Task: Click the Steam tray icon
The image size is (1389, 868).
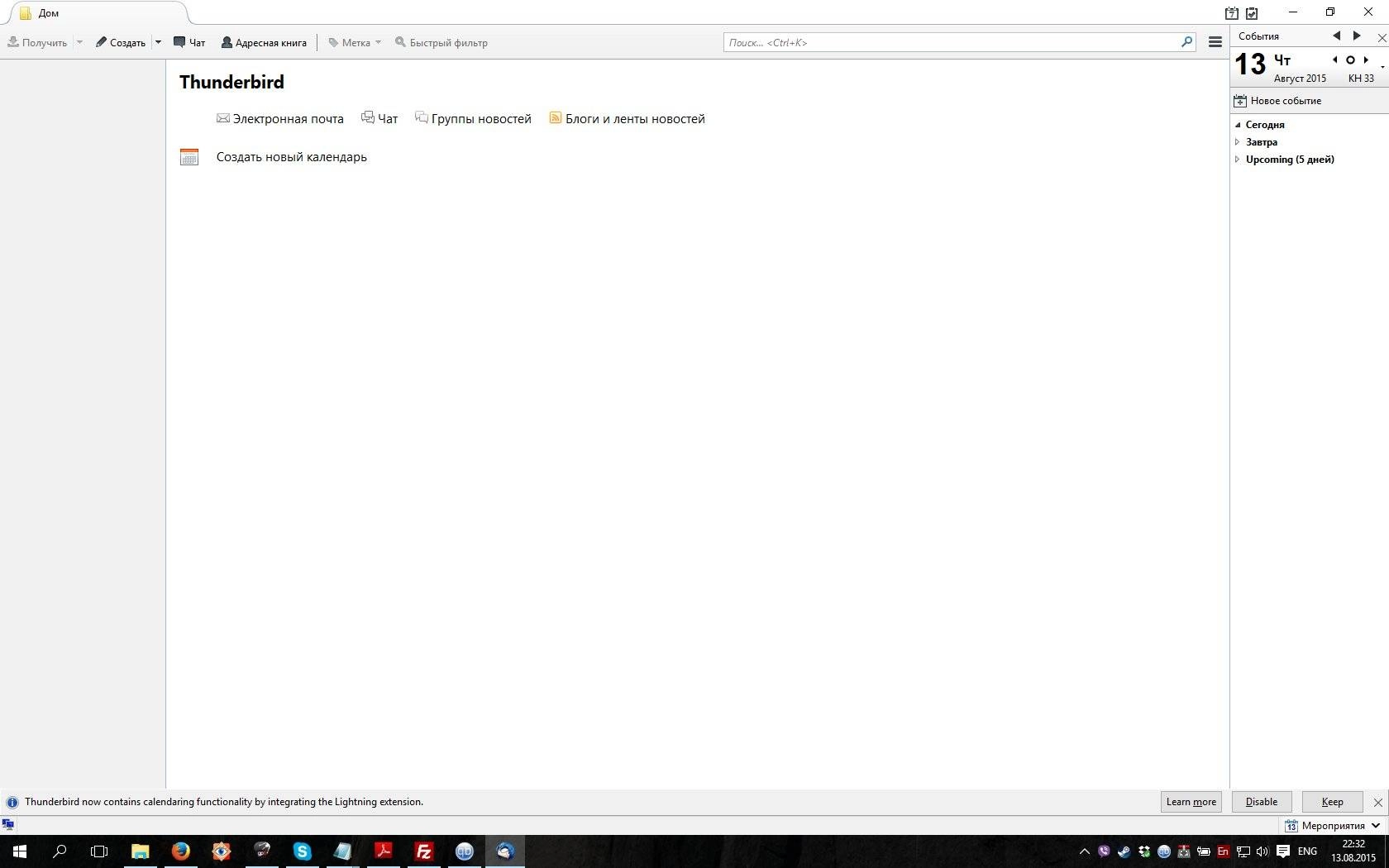Action: (x=1124, y=851)
